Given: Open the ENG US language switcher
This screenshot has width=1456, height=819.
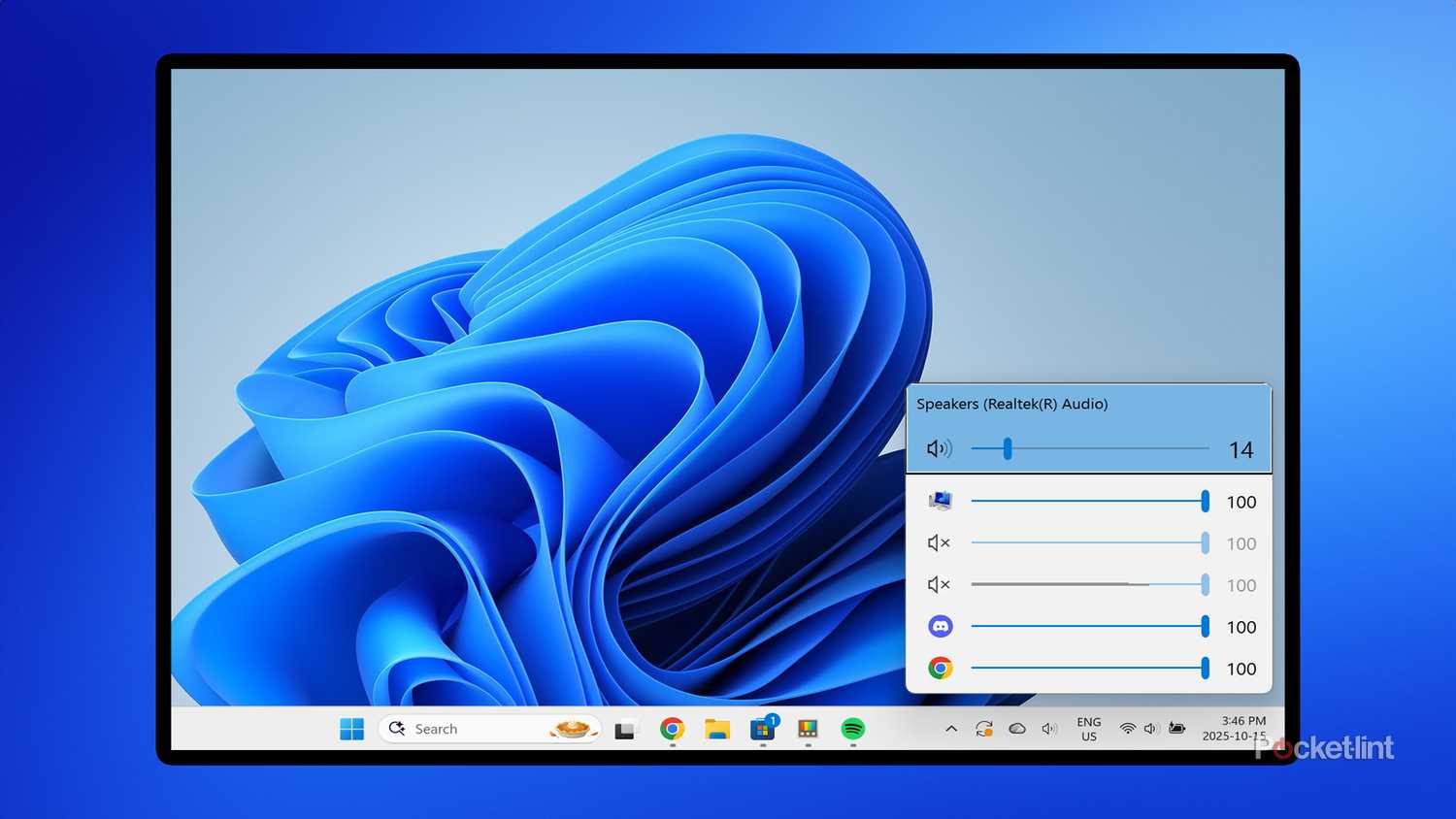Looking at the screenshot, I should (1088, 729).
